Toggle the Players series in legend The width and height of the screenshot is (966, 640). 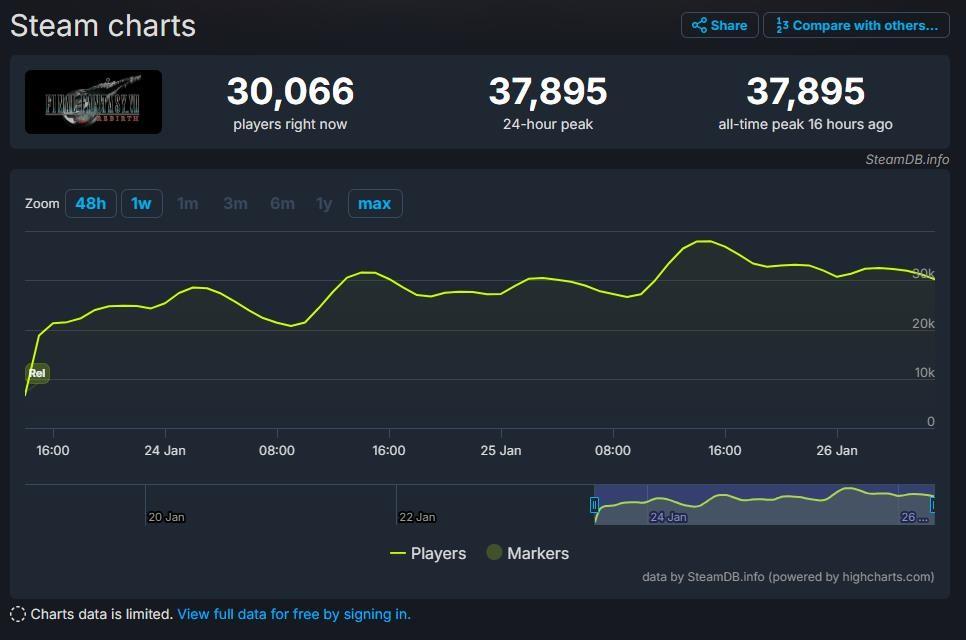[428, 553]
